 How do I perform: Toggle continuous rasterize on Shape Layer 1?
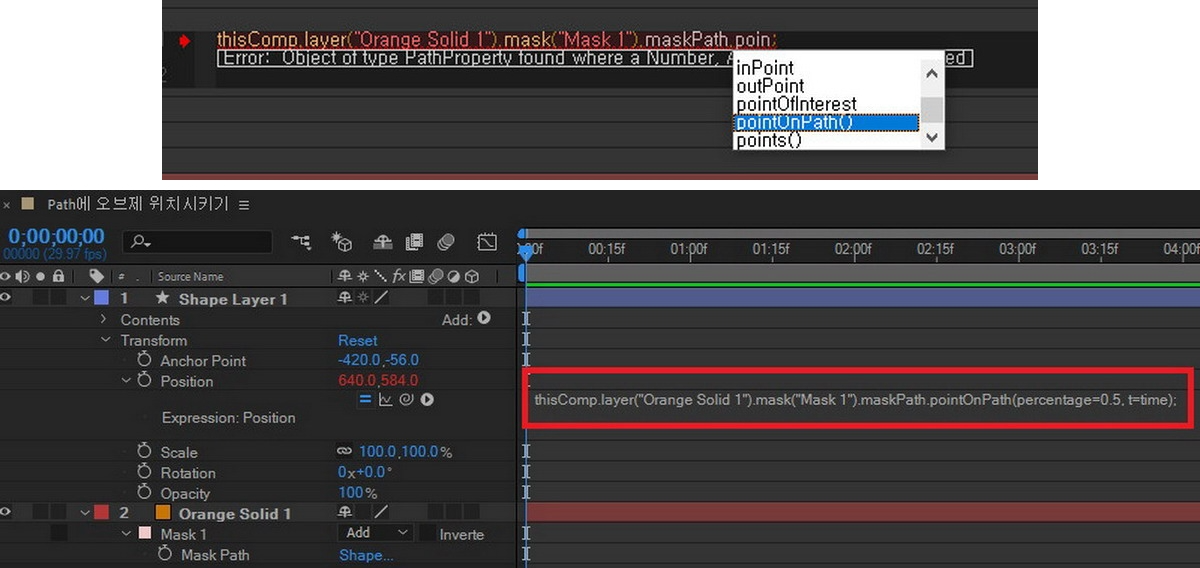[x=363, y=298]
